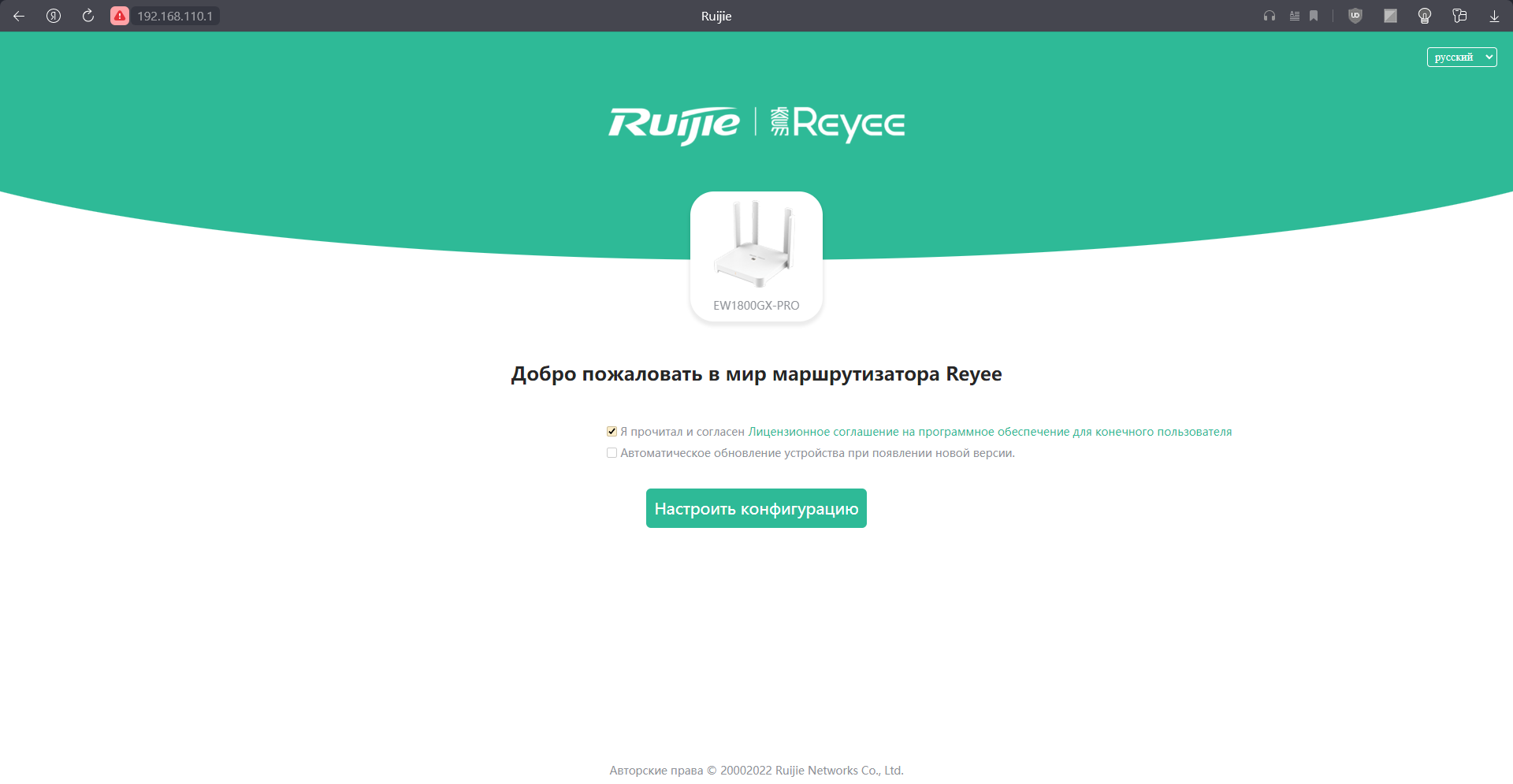
Task: Bookmark this page with the bookmark icon
Action: coord(1314,16)
